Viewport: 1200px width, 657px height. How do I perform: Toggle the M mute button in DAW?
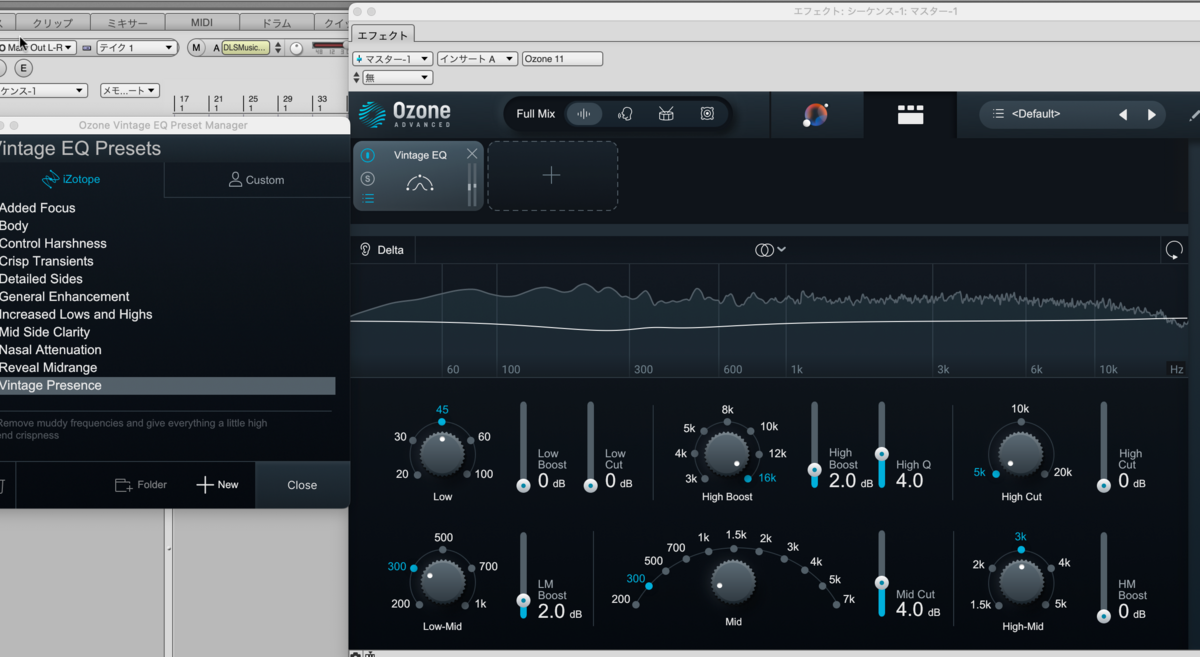(196, 48)
